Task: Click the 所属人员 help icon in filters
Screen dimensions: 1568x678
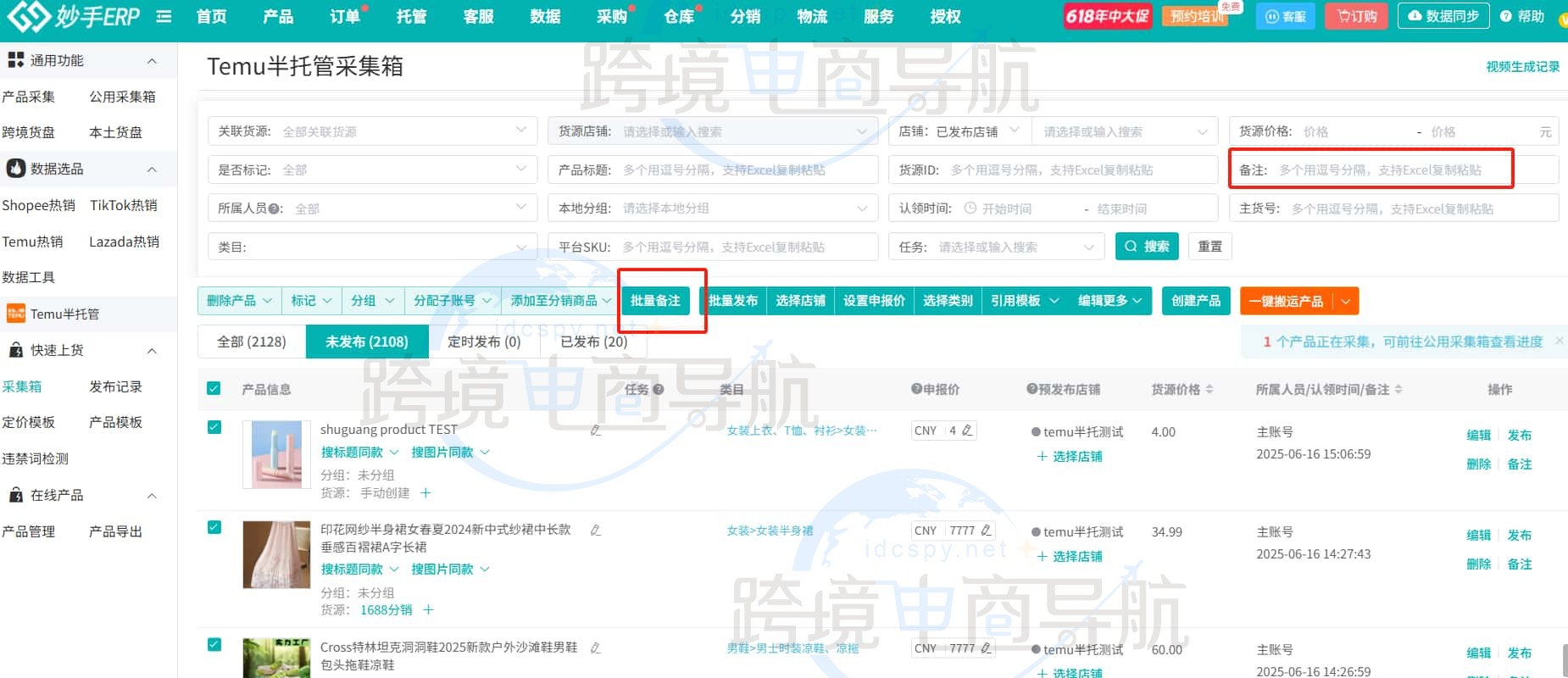Action: point(273,208)
